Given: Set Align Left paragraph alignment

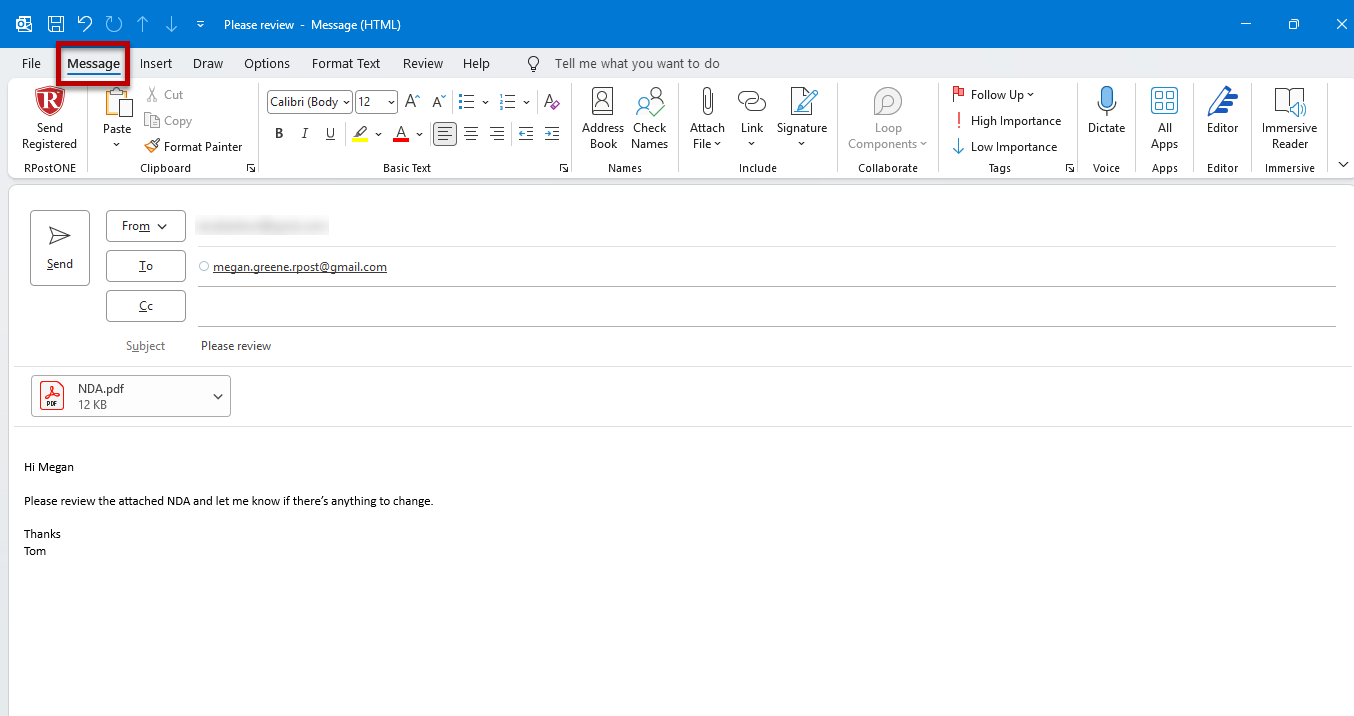Looking at the screenshot, I should [445, 133].
